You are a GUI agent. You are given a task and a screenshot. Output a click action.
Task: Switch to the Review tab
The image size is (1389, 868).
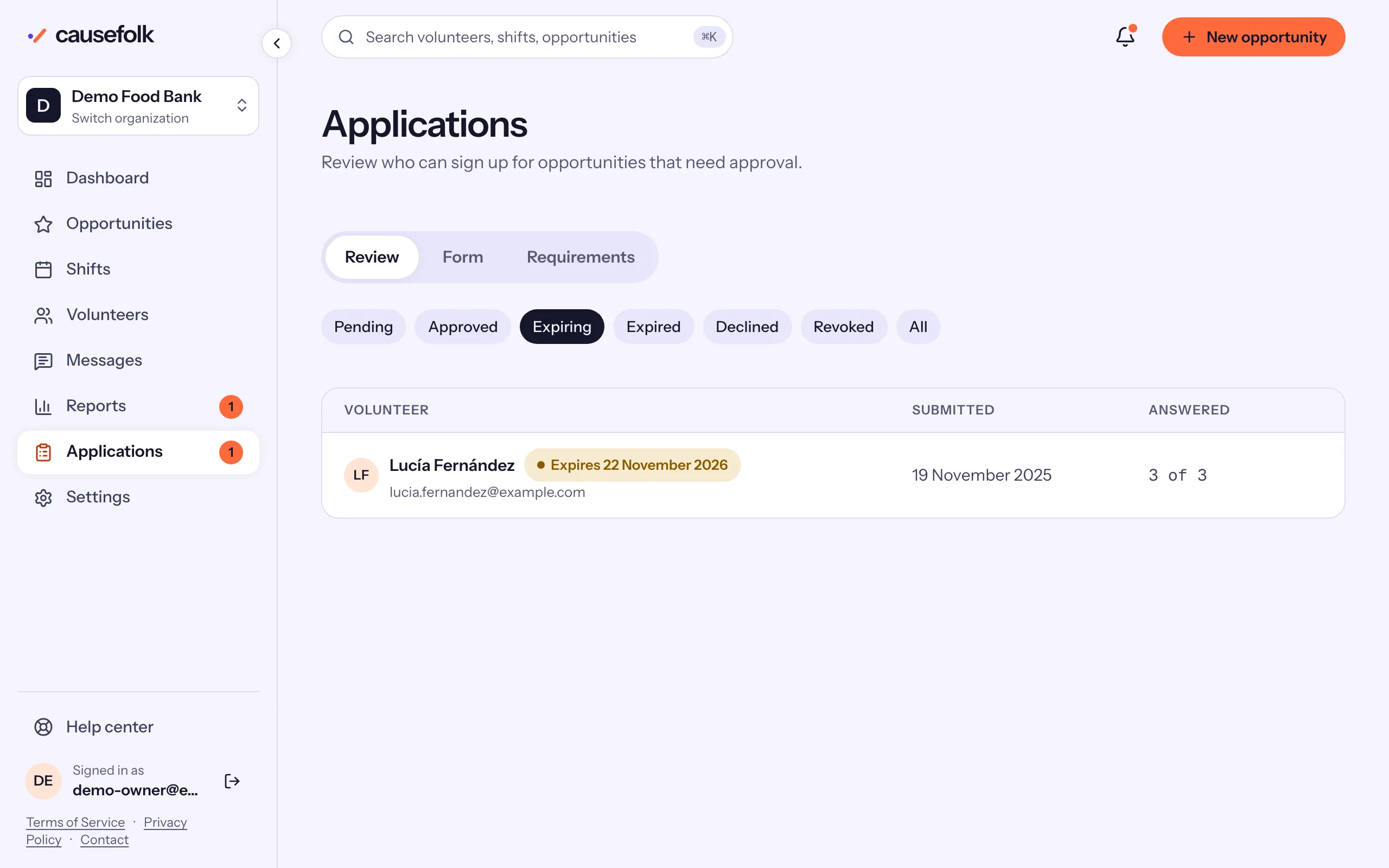371,257
